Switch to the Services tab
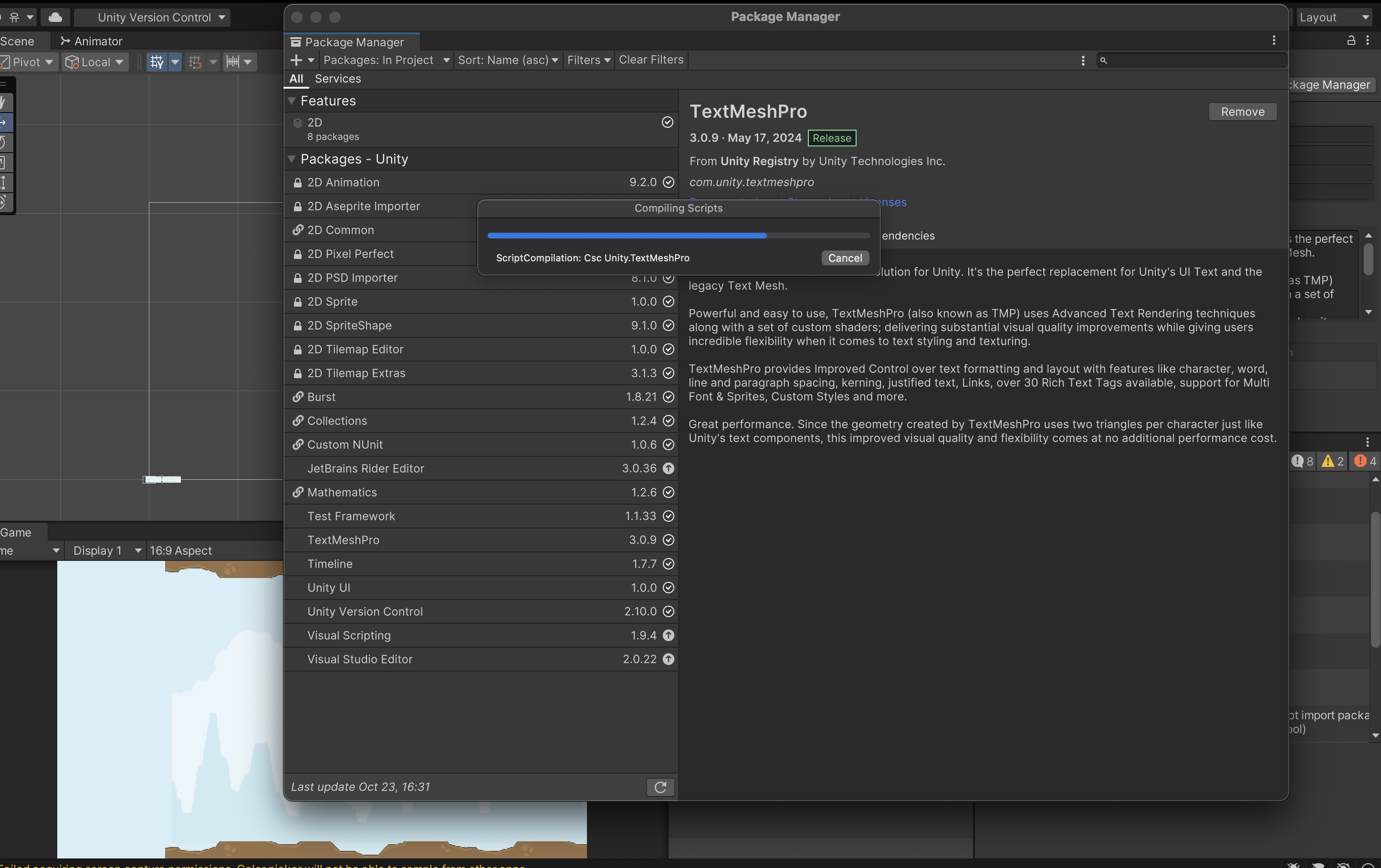Screen dimensions: 1381x868 (x=338, y=79)
